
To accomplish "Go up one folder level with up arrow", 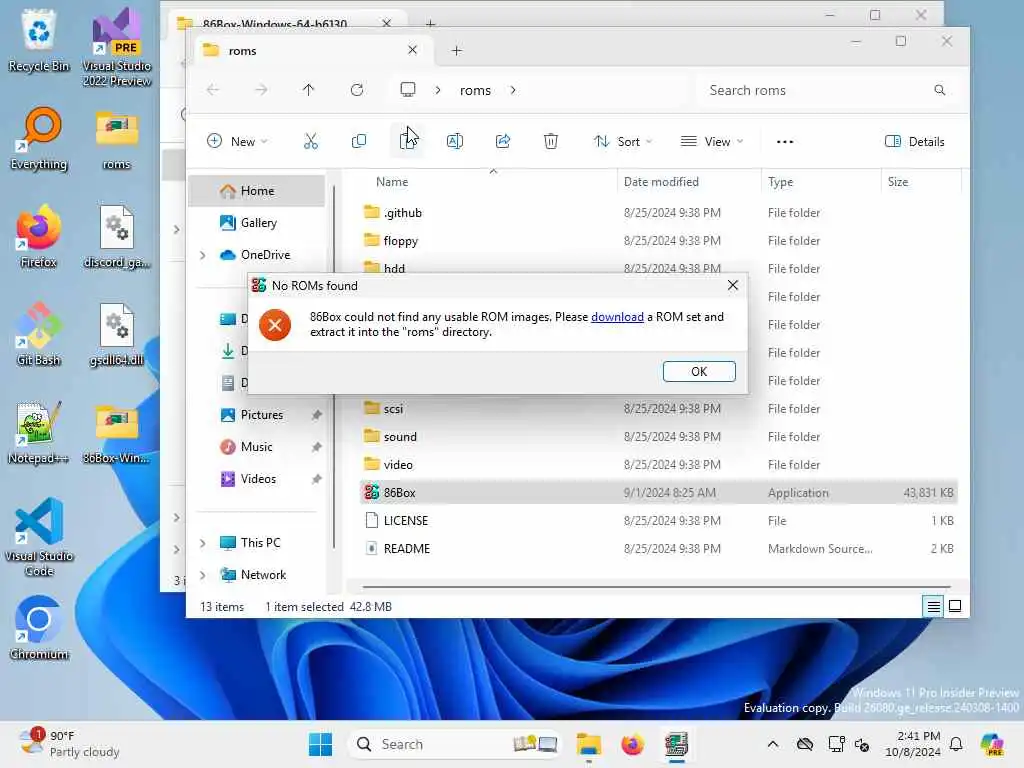I will tap(308, 90).
